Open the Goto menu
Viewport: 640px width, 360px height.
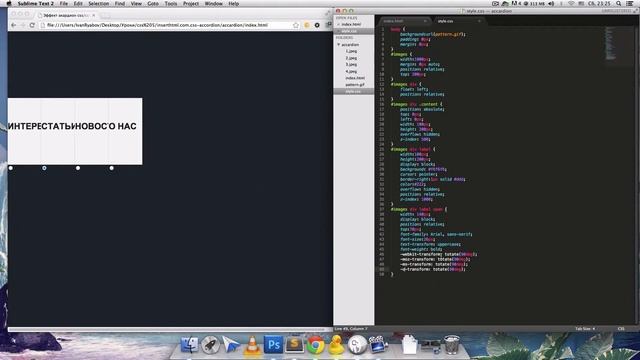point(153,3)
